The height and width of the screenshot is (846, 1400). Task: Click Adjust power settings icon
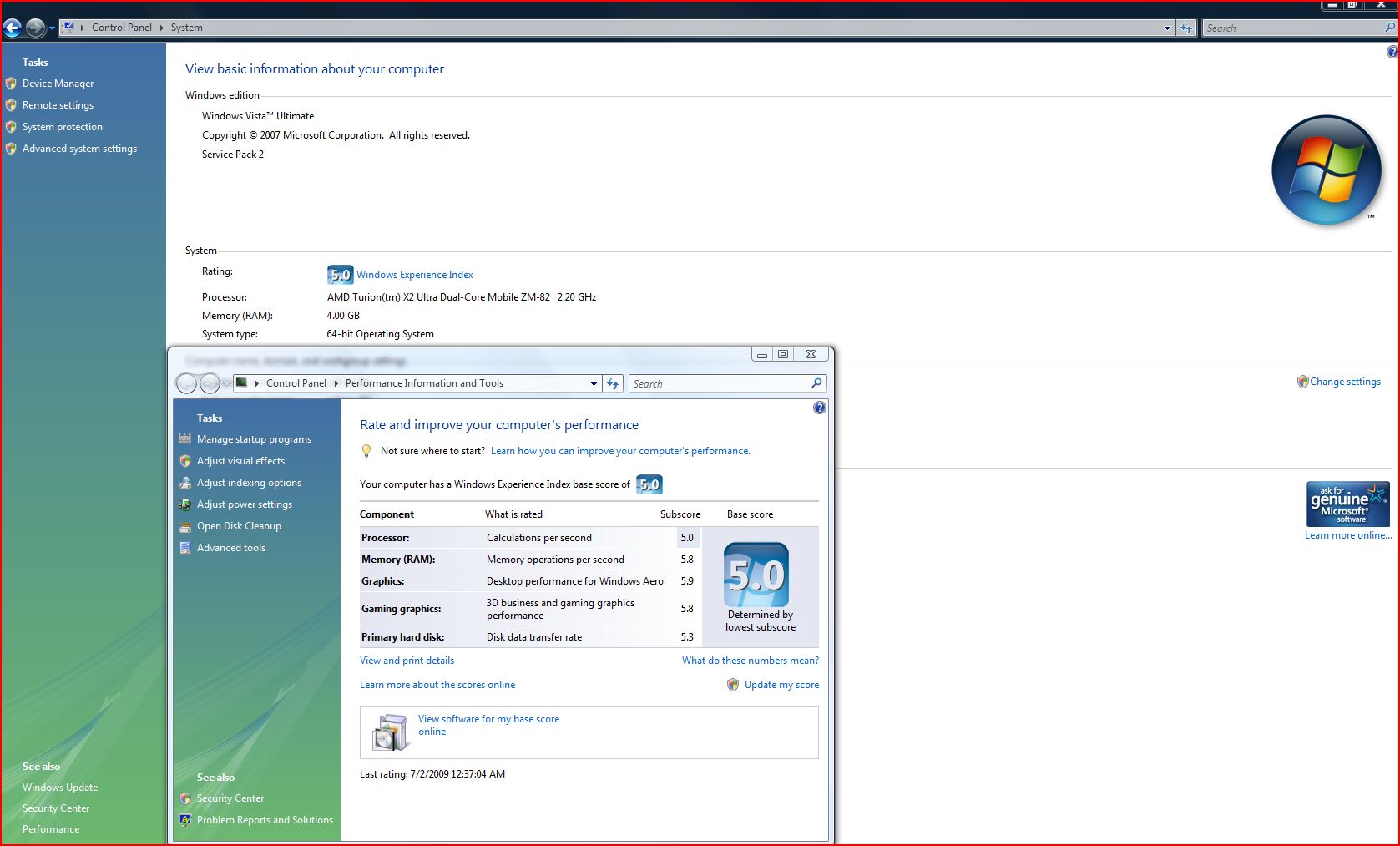185,504
